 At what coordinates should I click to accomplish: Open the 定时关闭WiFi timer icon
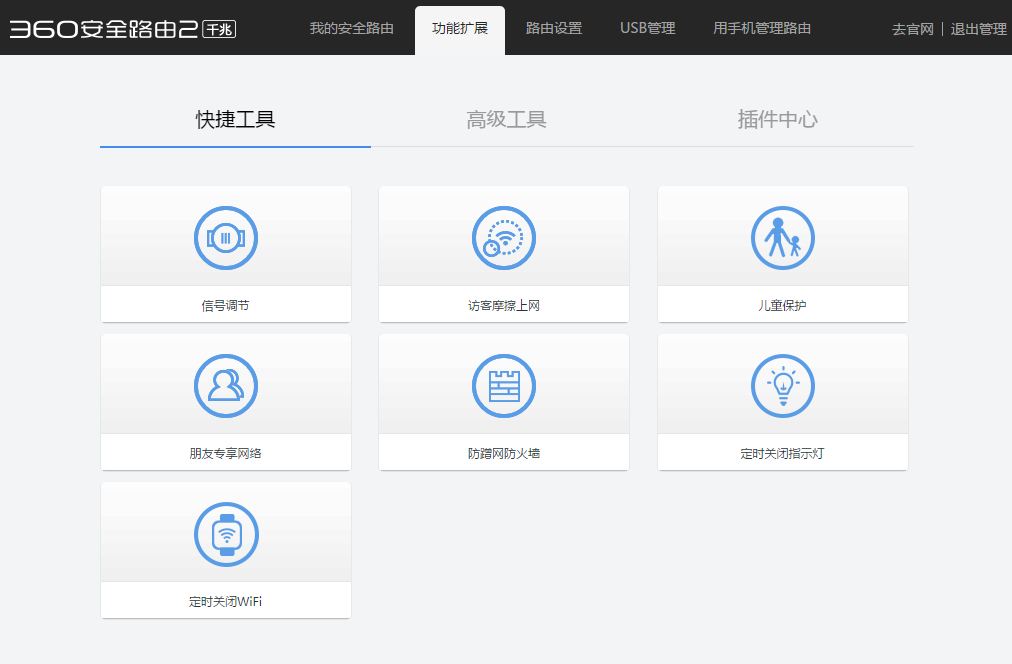(x=225, y=533)
